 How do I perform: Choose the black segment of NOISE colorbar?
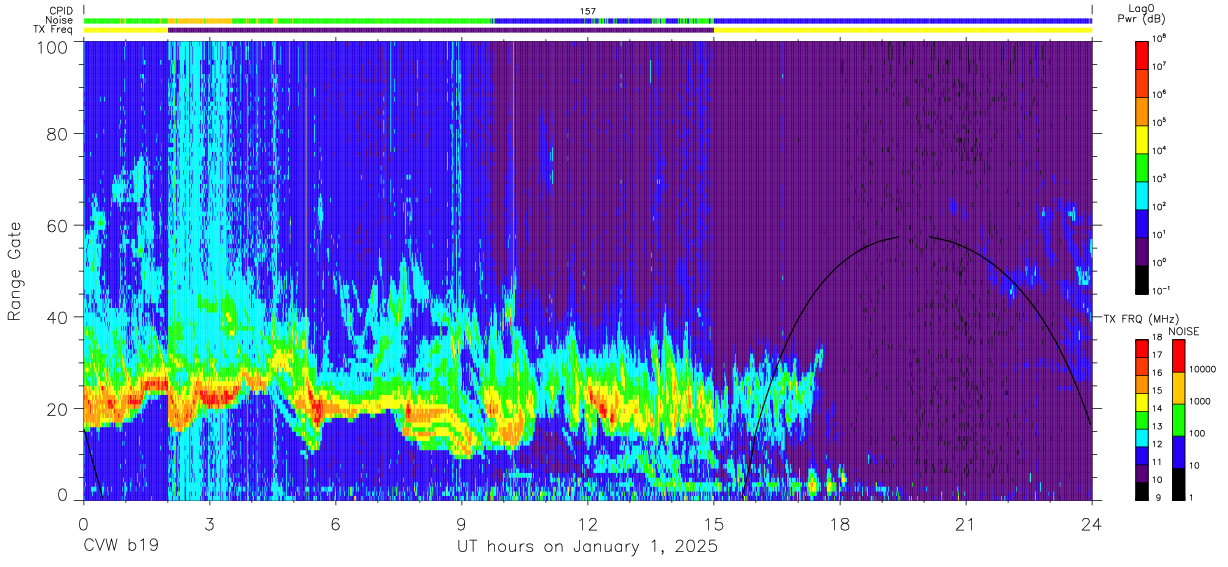[x=1179, y=484]
